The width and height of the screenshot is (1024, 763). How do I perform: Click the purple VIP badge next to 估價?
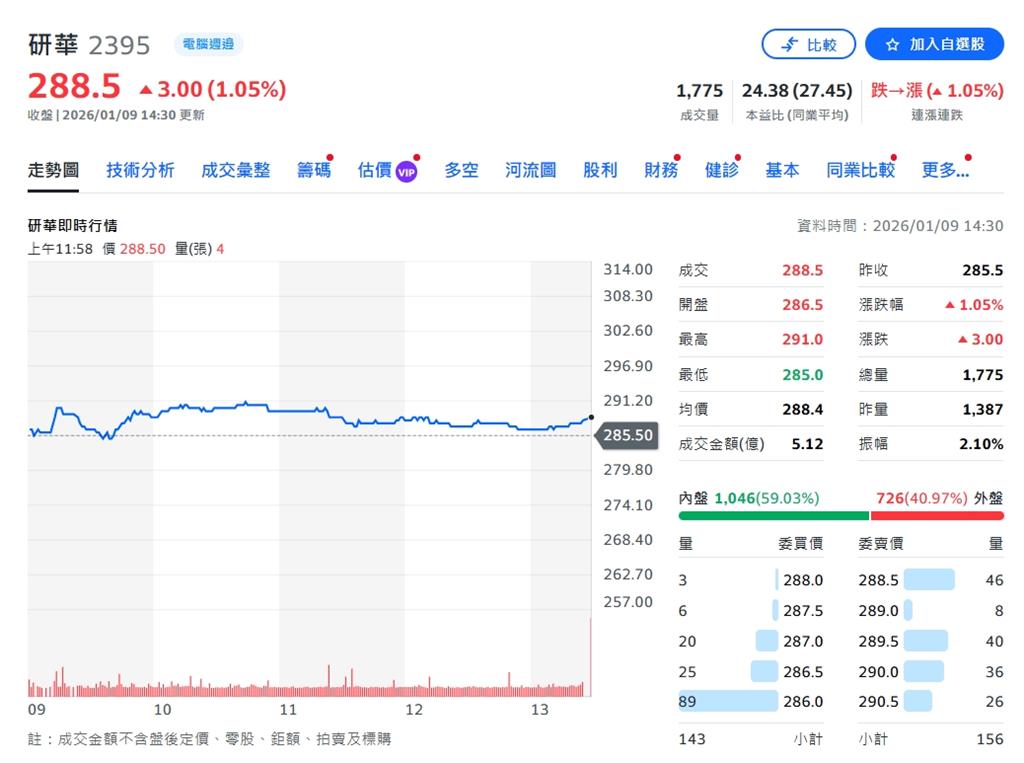click(406, 171)
